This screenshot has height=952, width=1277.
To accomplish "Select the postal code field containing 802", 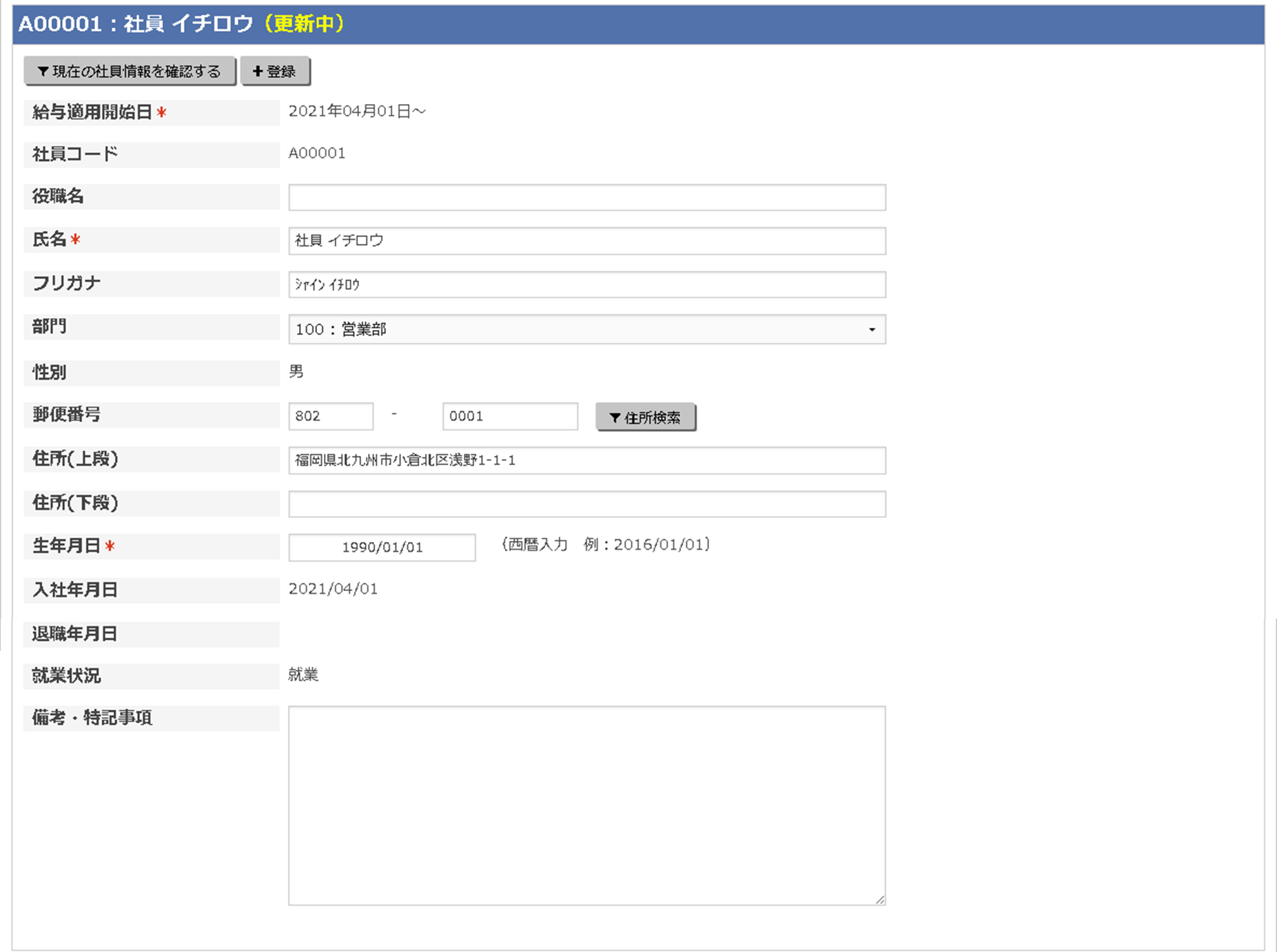I will 331,417.
